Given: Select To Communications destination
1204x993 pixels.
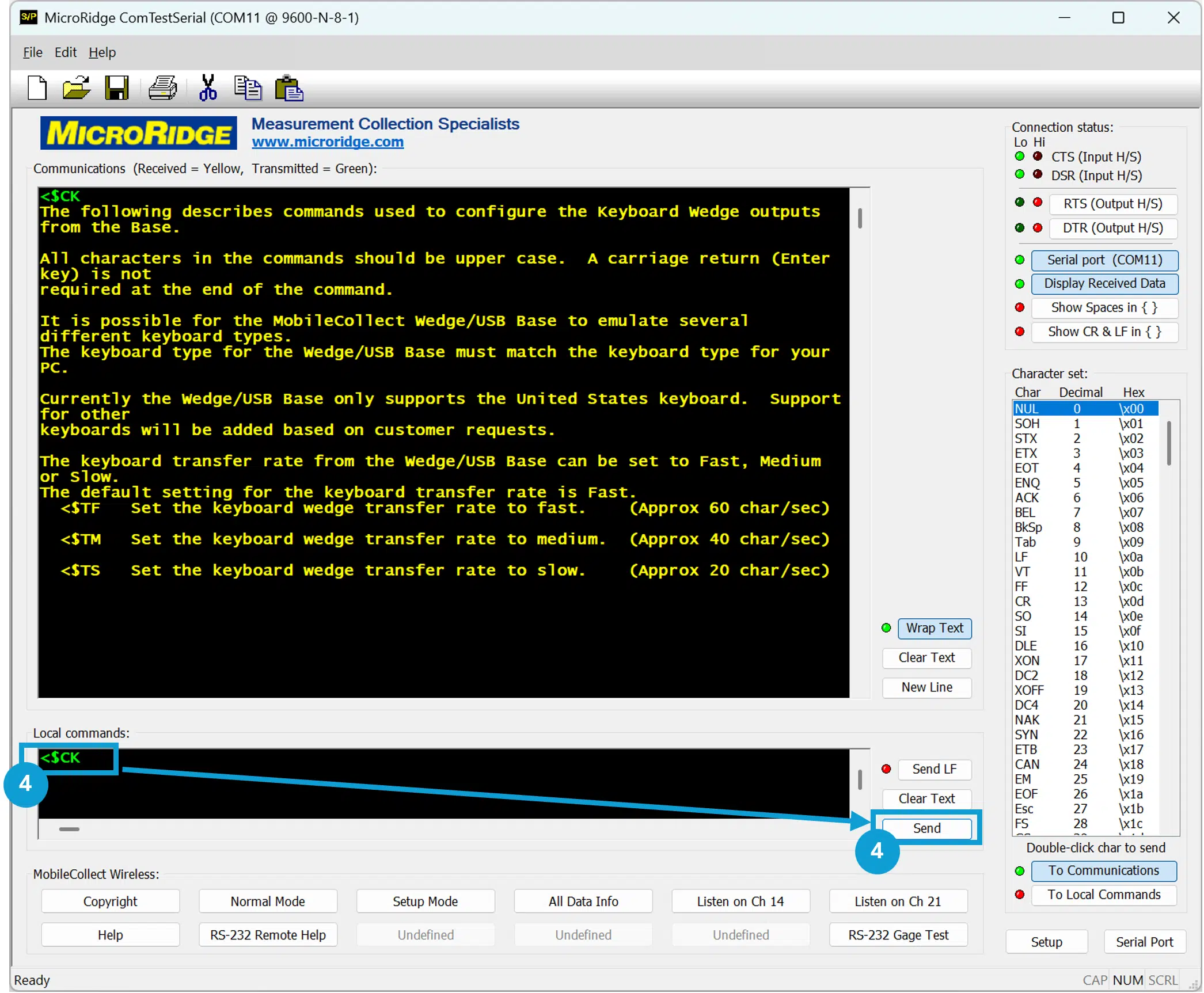Looking at the screenshot, I should click(1104, 870).
